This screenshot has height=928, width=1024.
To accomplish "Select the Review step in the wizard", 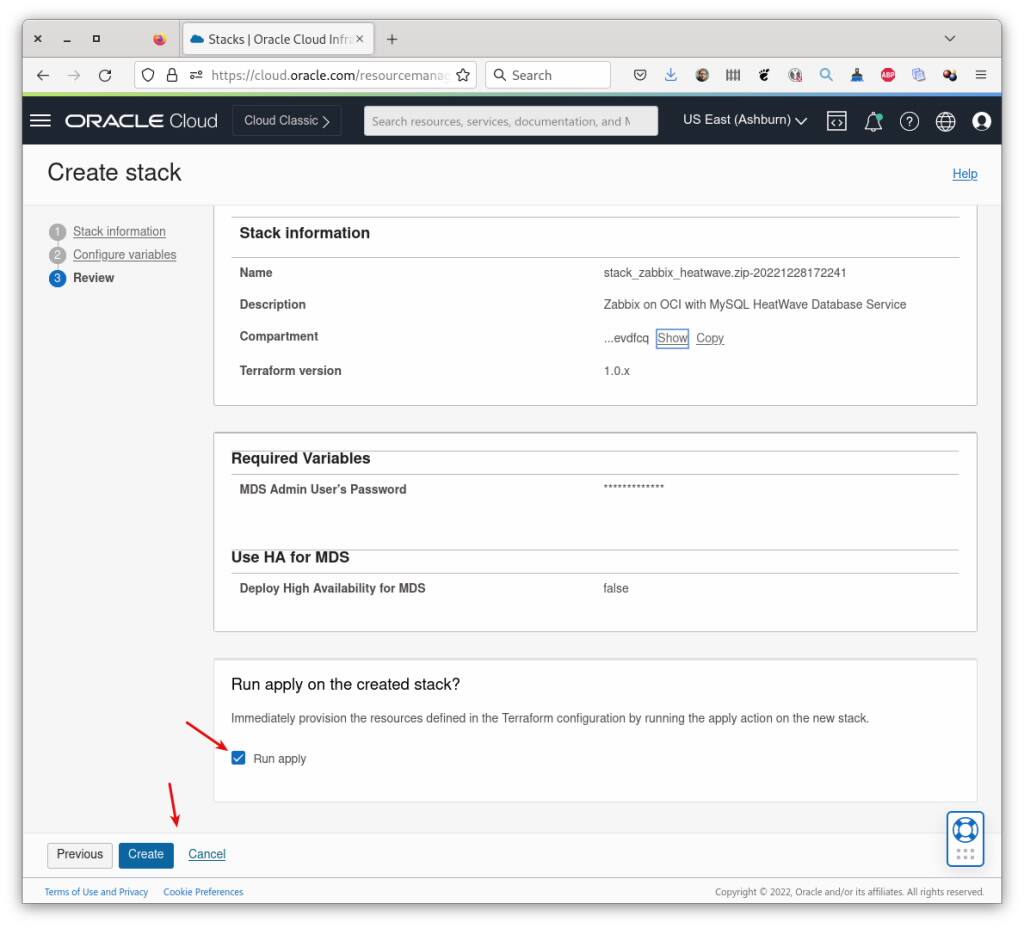I will [x=93, y=278].
